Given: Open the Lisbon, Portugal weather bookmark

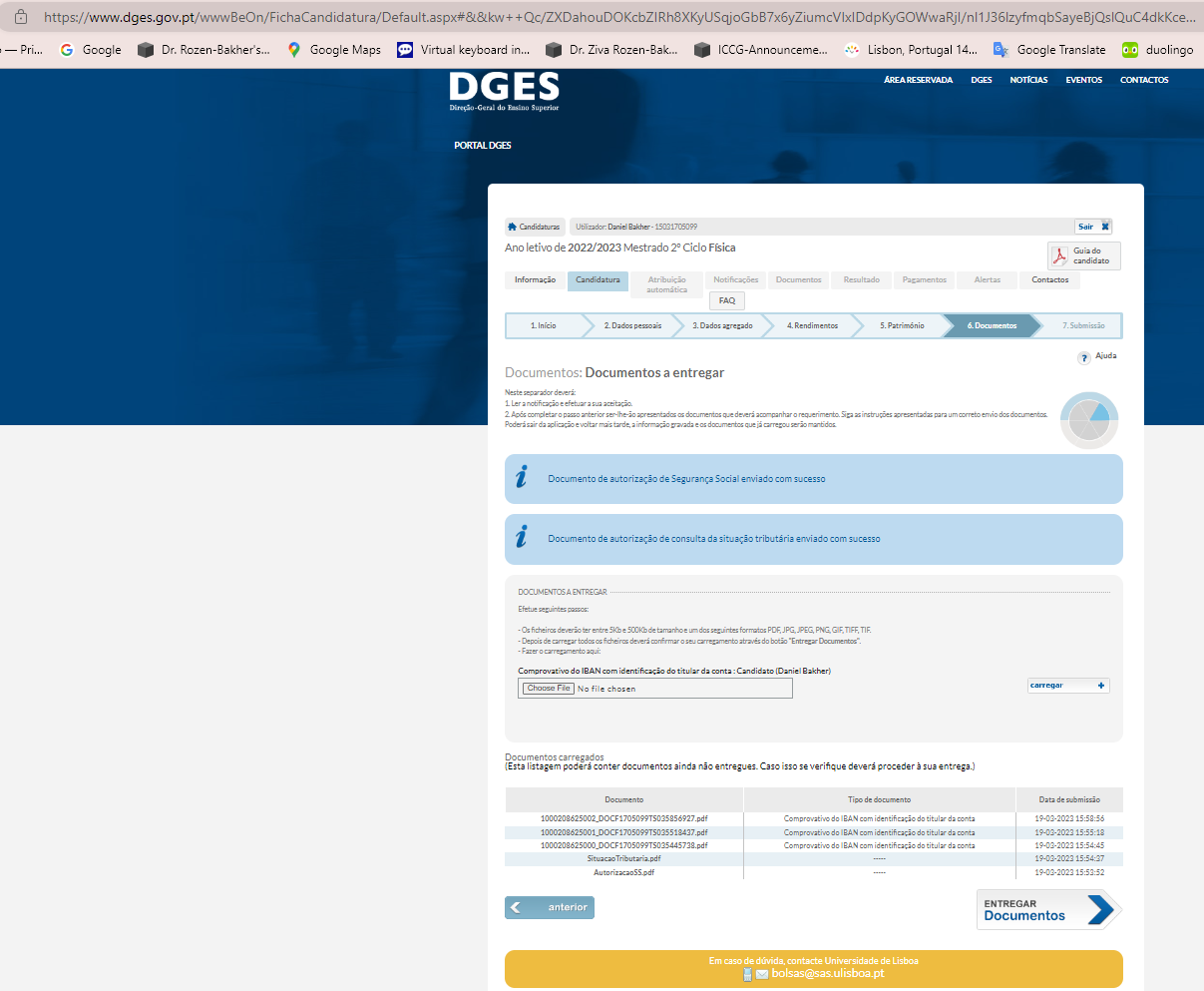Looking at the screenshot, I should (911, 49).
